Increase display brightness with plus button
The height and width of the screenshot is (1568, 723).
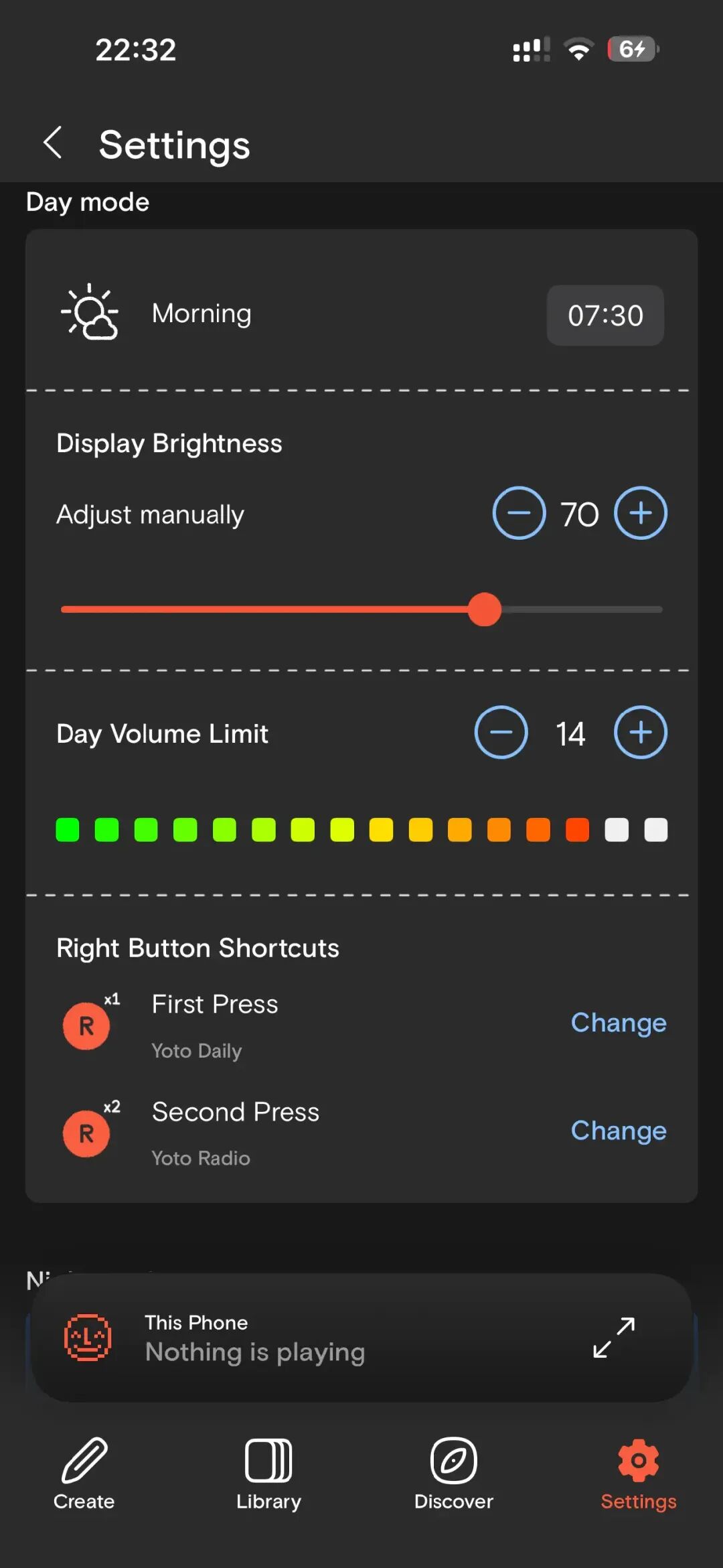coord(641,513)
